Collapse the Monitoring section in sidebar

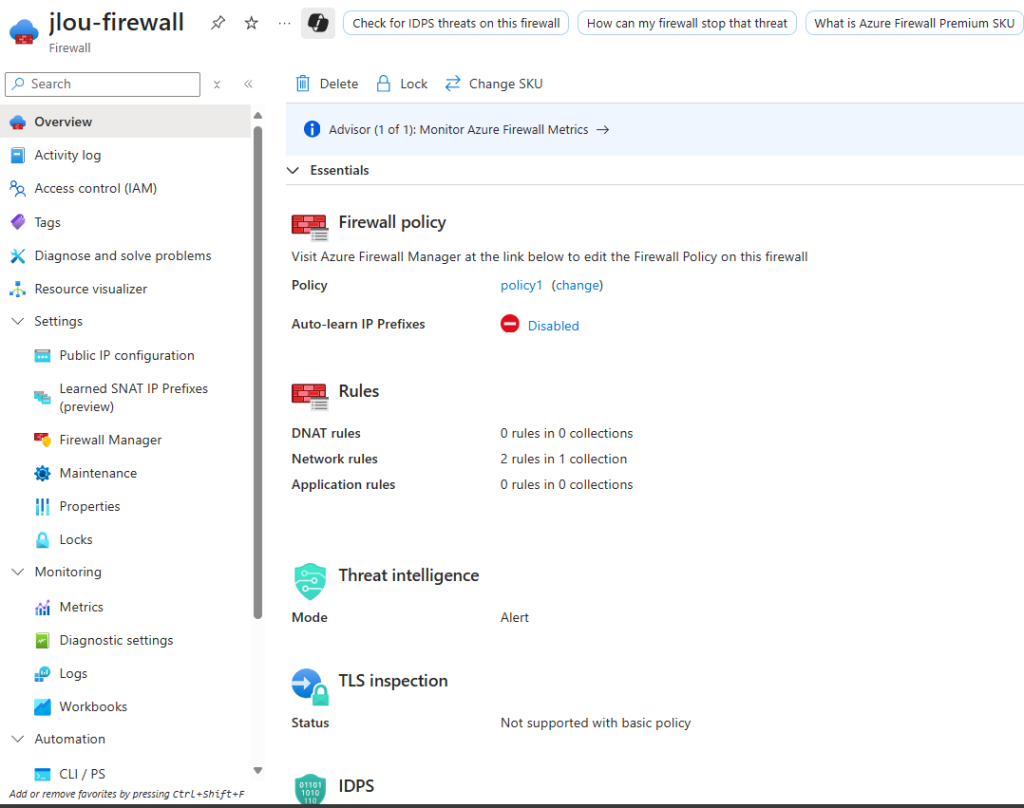pos(18,572)
